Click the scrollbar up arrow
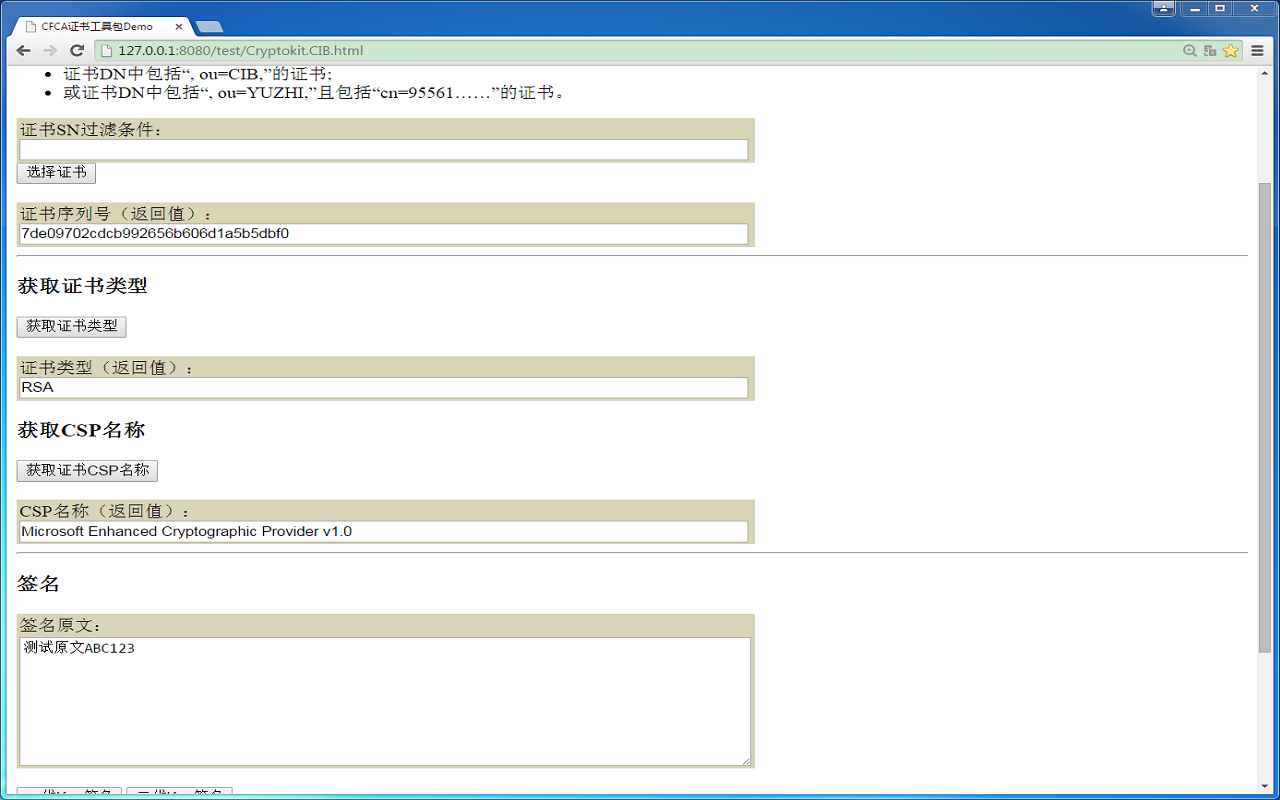1280x800 pixels. 1265,75
